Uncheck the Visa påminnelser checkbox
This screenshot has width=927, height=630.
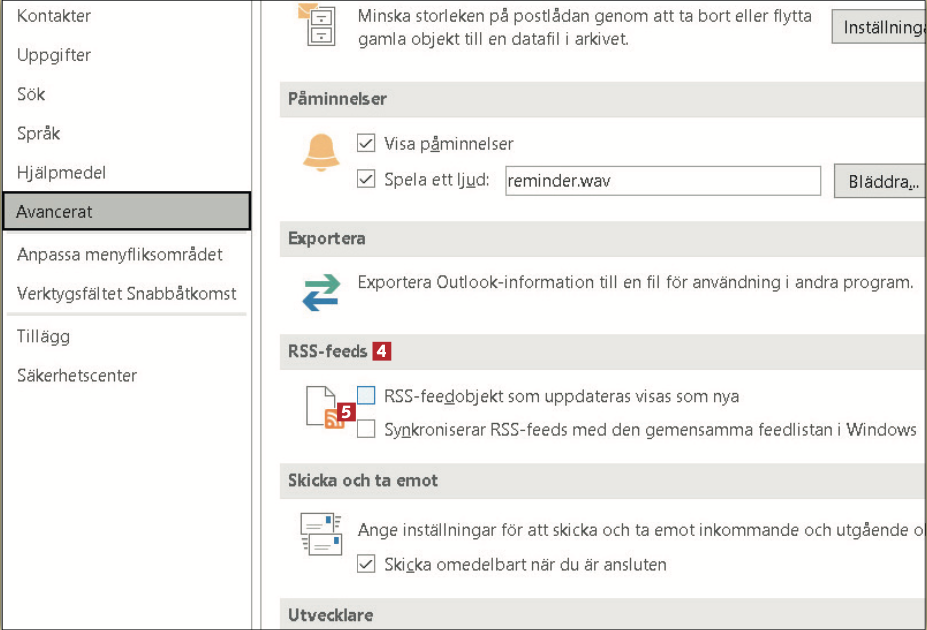tap(366, 144)
